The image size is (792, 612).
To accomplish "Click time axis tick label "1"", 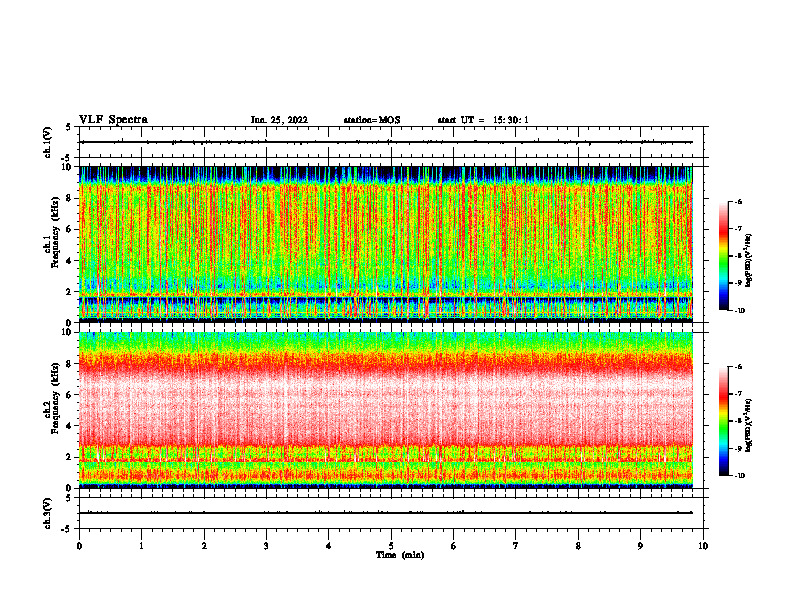I will pos(141,546).
